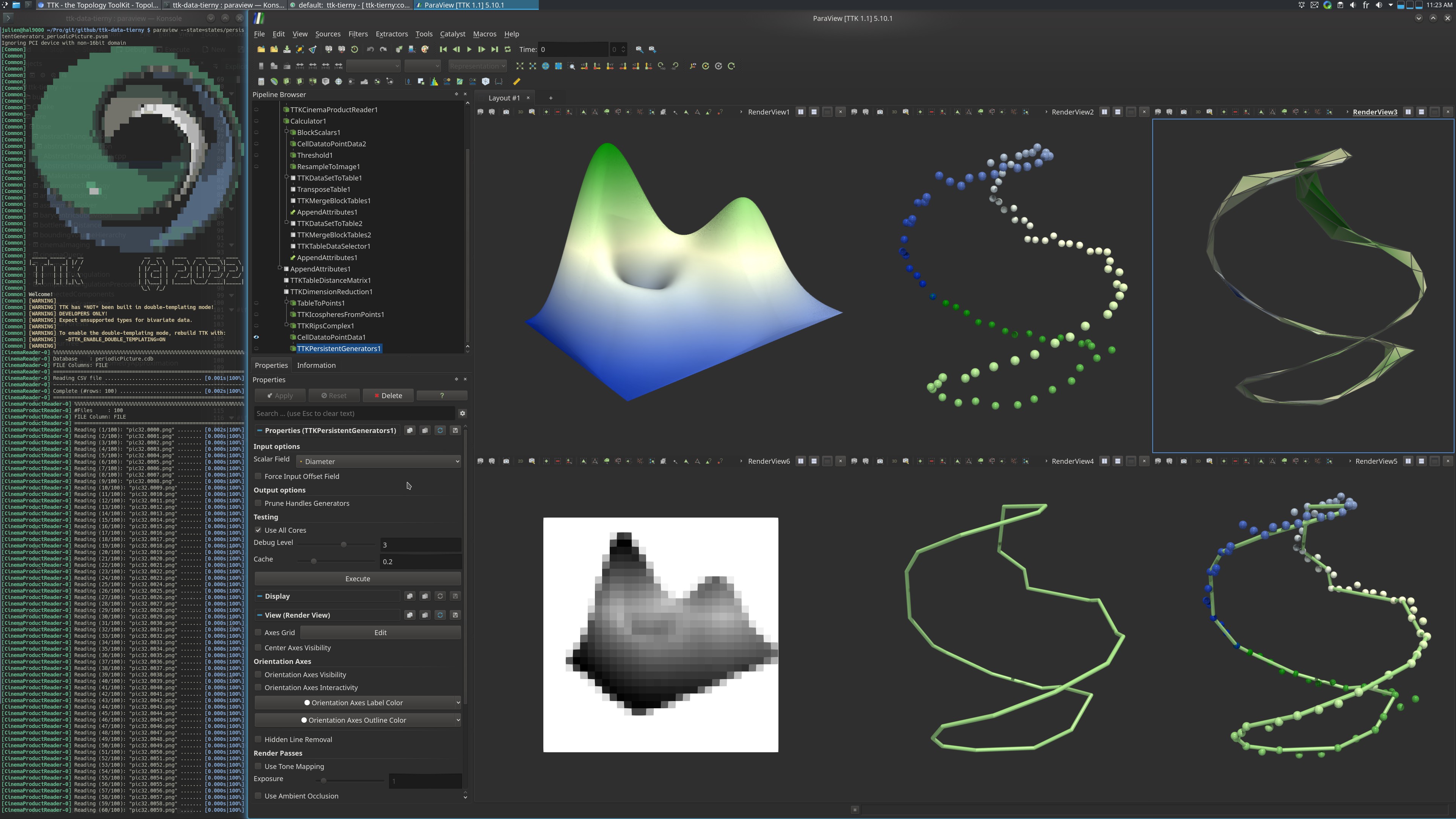Open the color palette loader icon

point(425,50)
